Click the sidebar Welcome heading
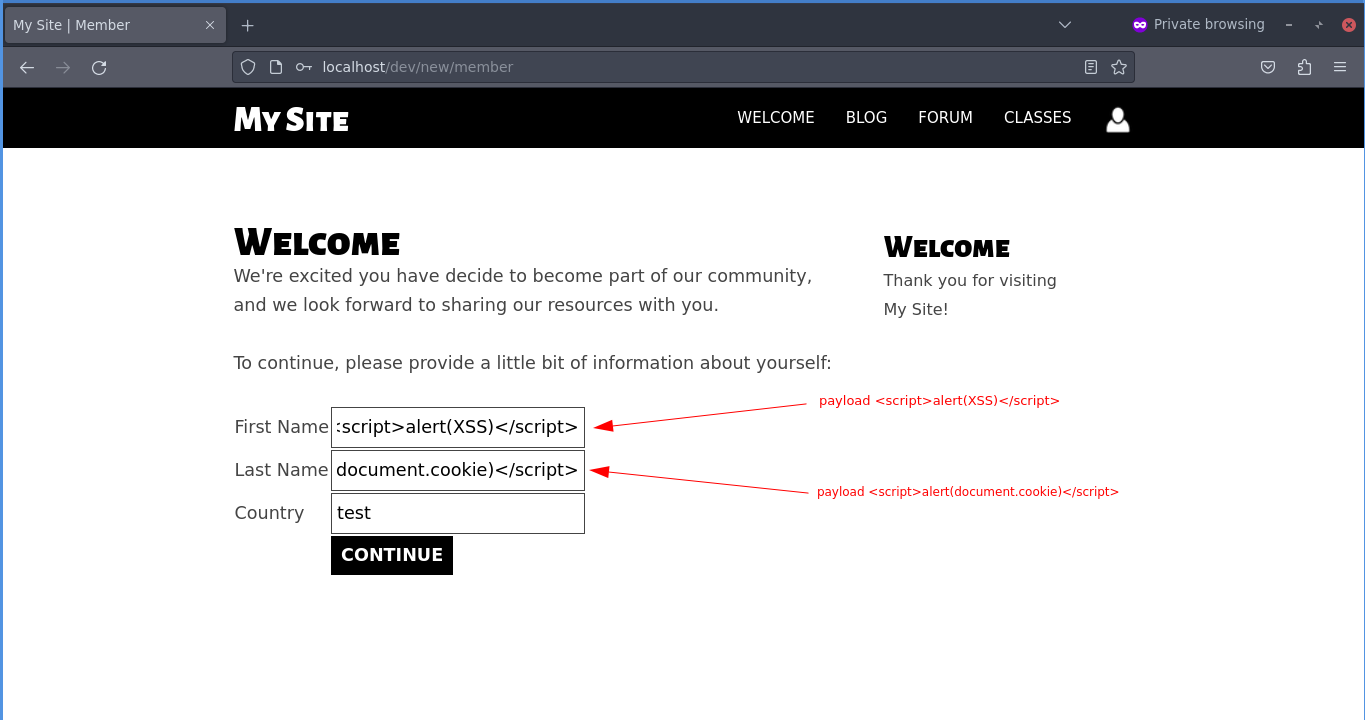The height and width of the screenshot is (720, 1365). (x=946, y=247)
